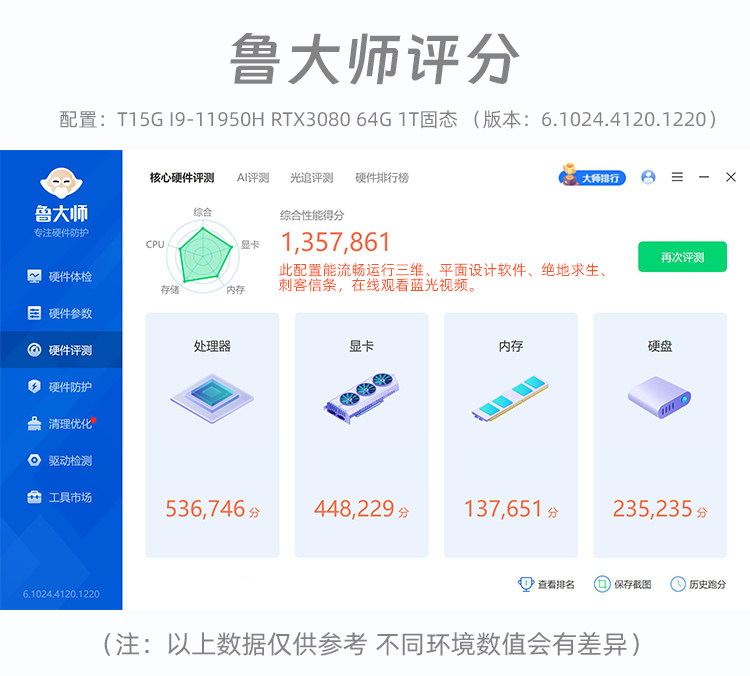Click the 综合性能得分 label
This screenshot has height=676, width=750.
pos(312,215)
